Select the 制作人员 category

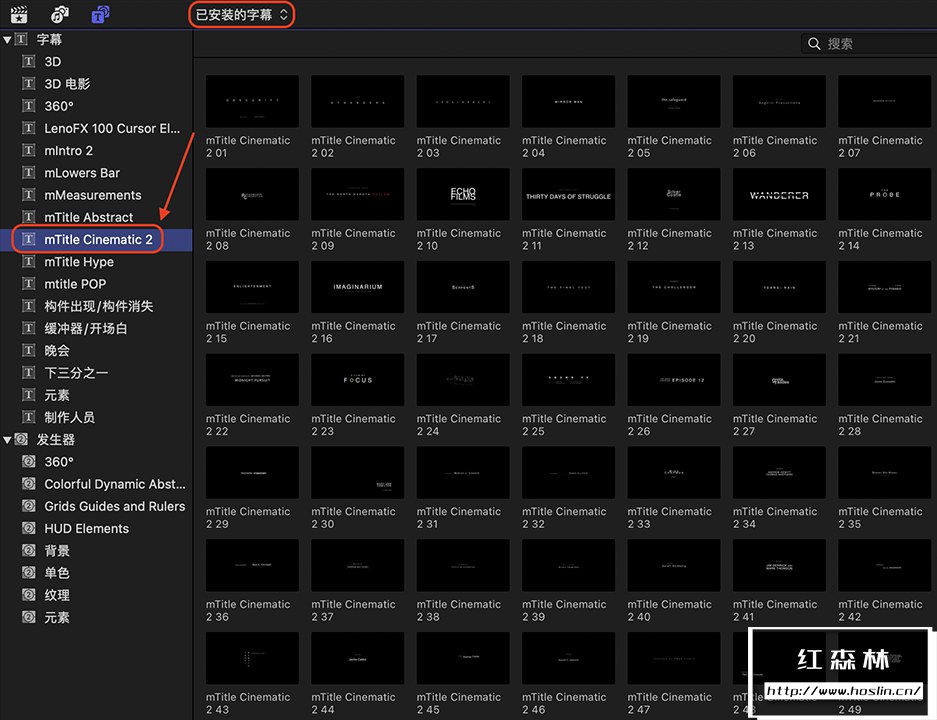click(69, 418)
